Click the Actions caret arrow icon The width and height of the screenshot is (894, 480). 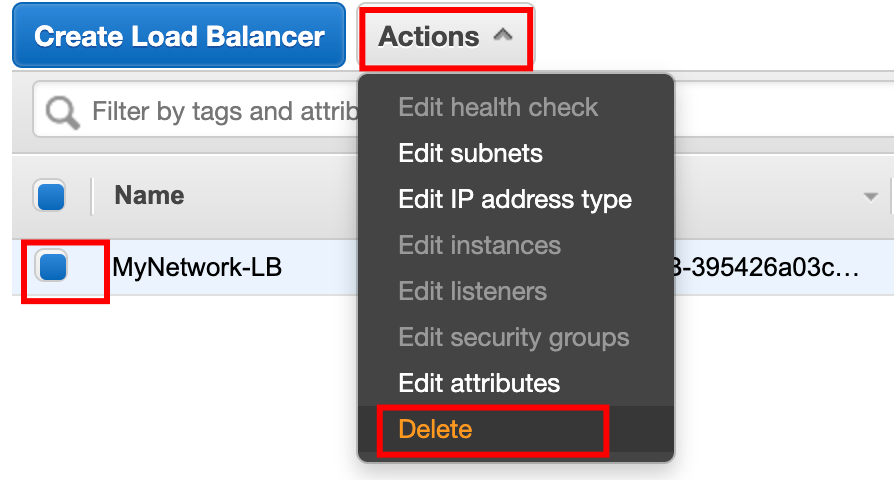(x=503, y=35)
